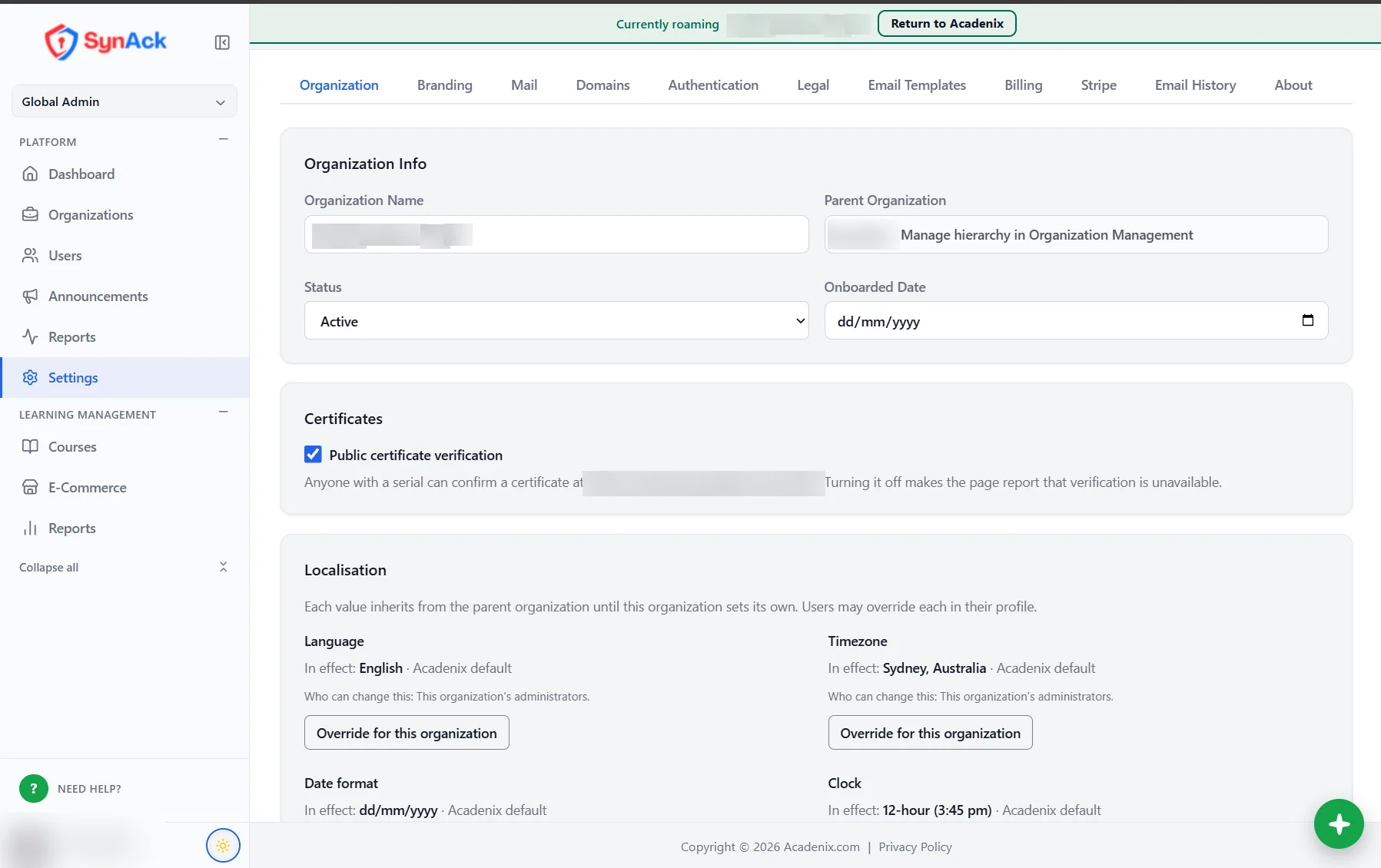This screenshot has width=1381, height=868.
Task: Switch to the Domains tab
Action: [603, 85]
